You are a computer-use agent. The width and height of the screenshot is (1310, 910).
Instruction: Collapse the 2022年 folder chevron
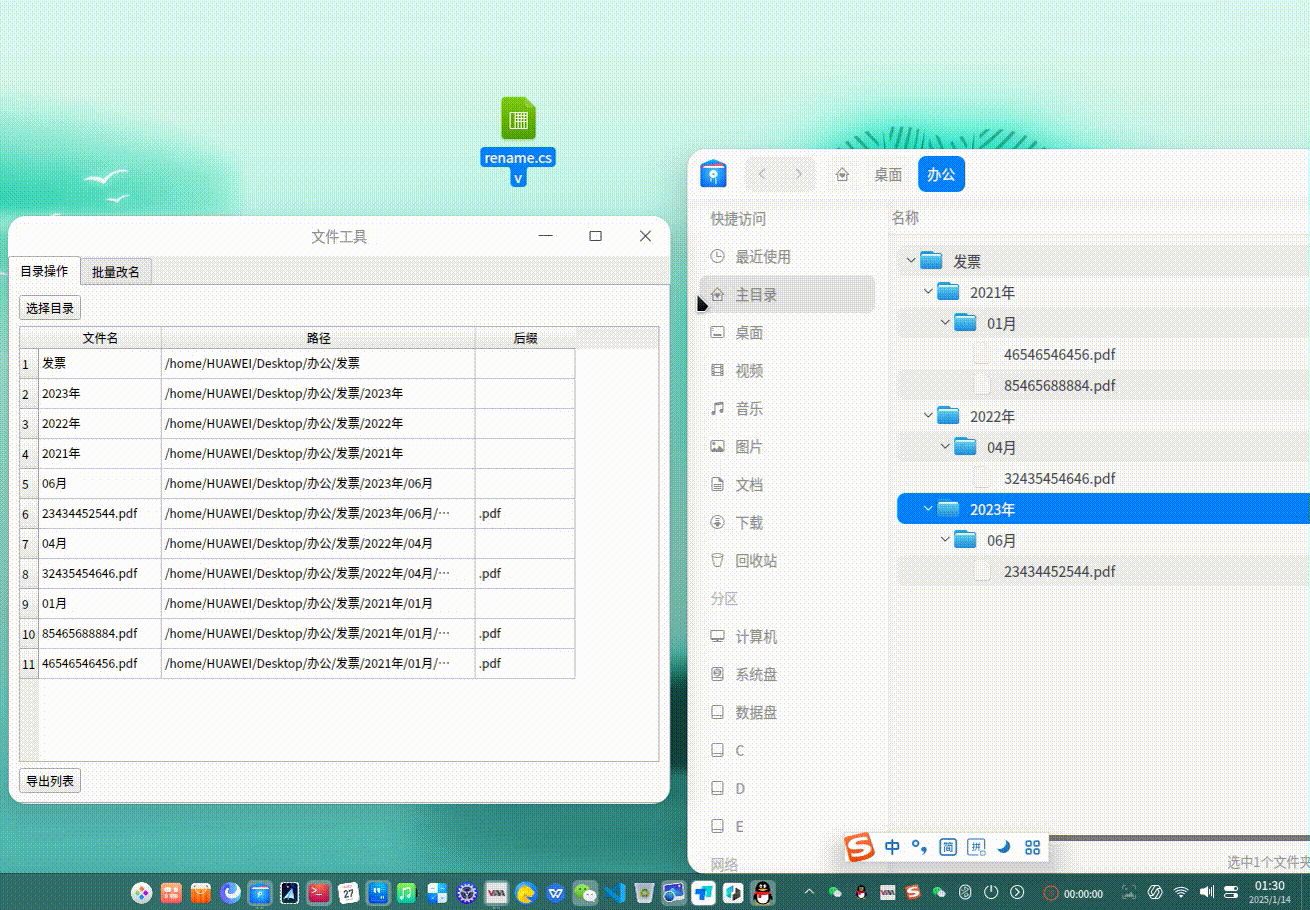[928, 416]
